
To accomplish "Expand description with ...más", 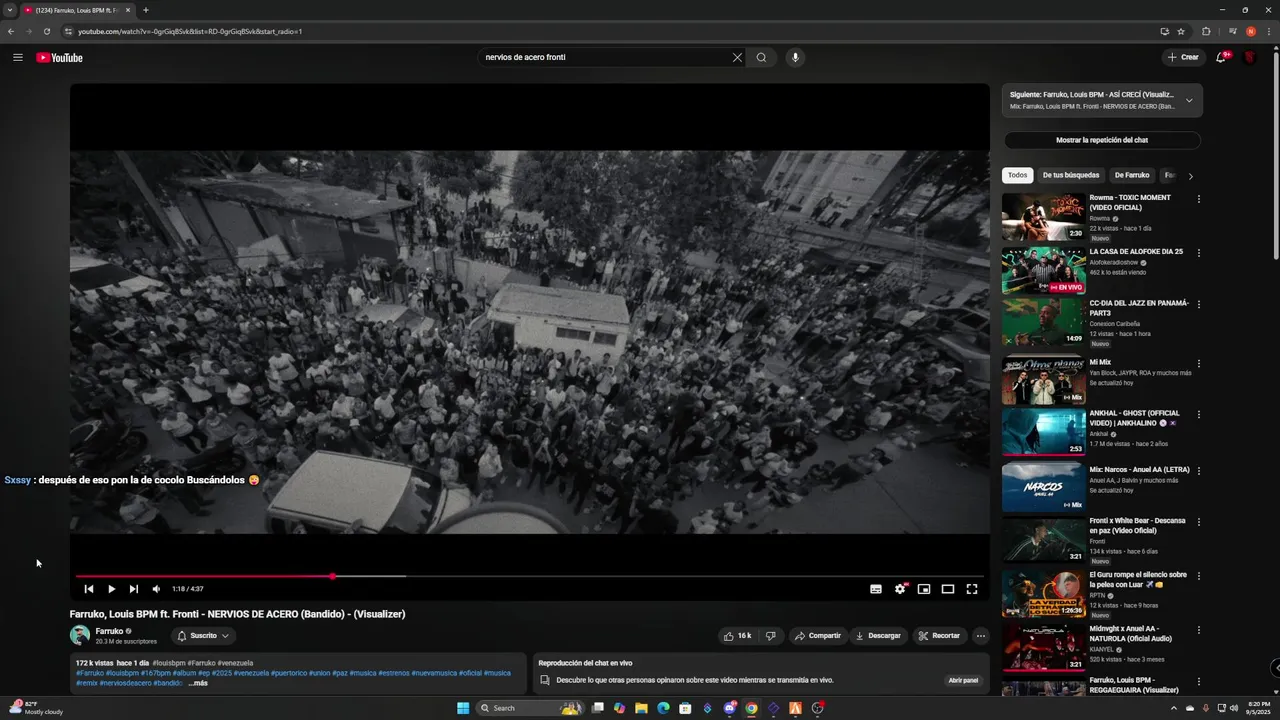I will pyautogui.click(x=198, y=683).
